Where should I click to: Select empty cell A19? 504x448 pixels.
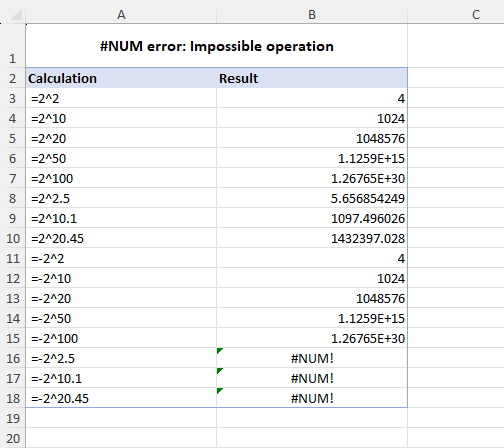121,418
